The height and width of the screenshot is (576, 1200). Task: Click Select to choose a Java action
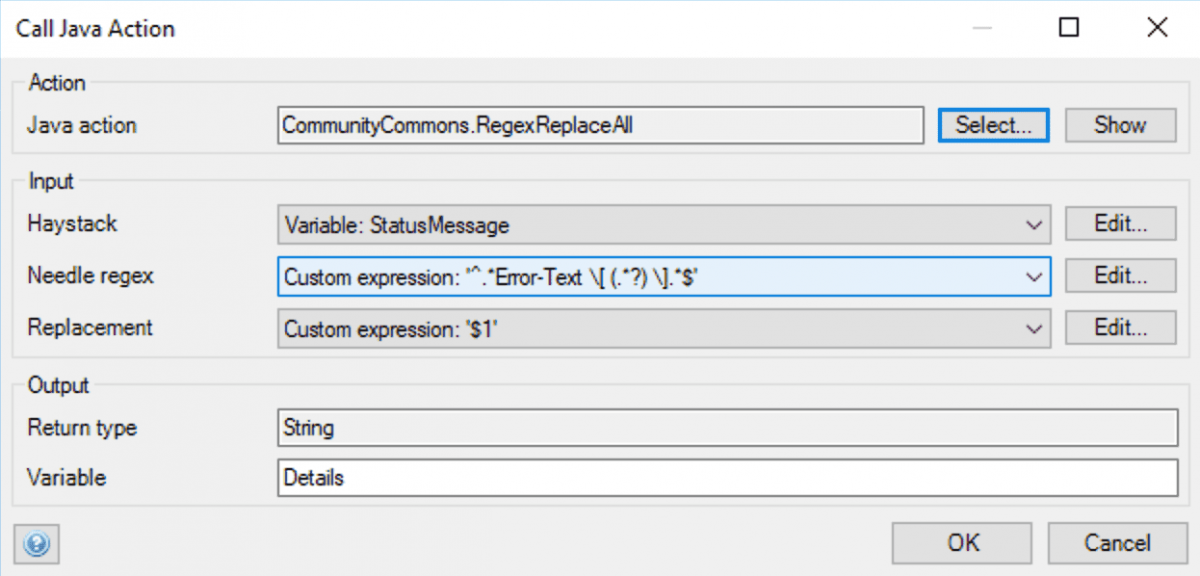(x=993, y=125)
